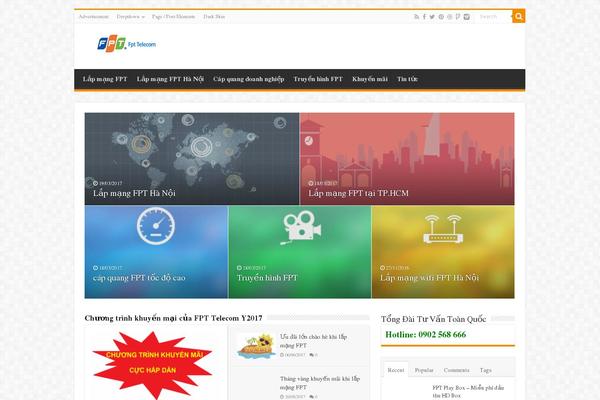600x400 pixels.
Task: Switch to the Comments sidebar tab
Action: pos(457,370)
